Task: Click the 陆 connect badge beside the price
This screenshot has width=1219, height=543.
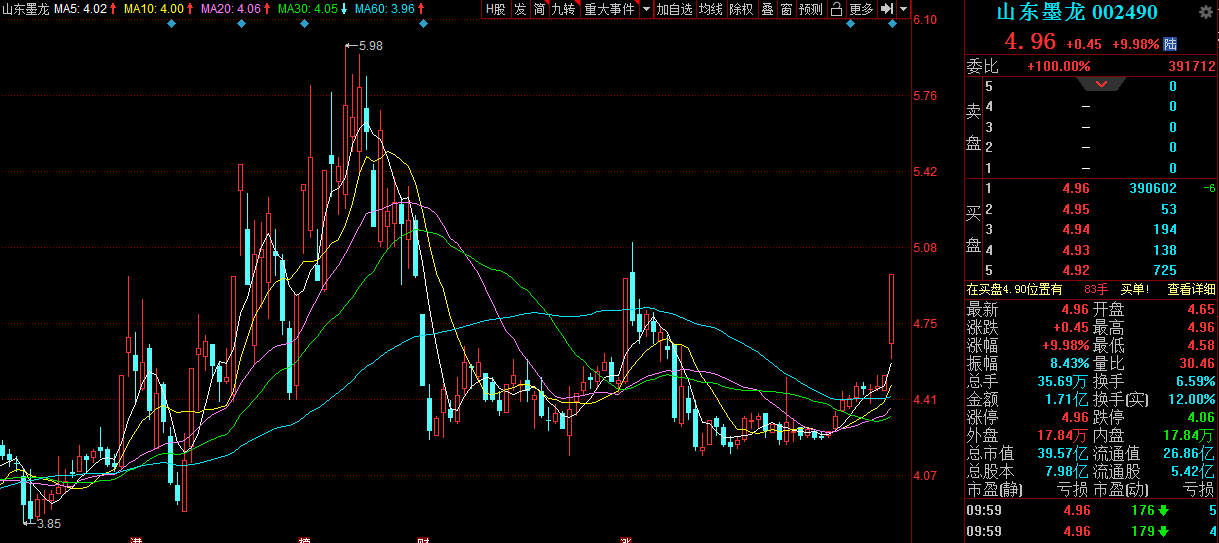Action: [1170, 44]
